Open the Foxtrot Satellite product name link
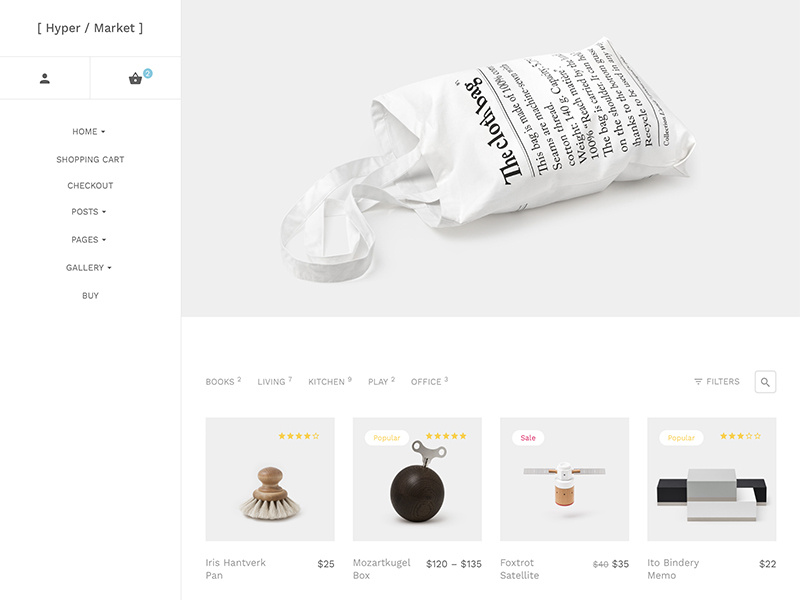 click(519, 569)
